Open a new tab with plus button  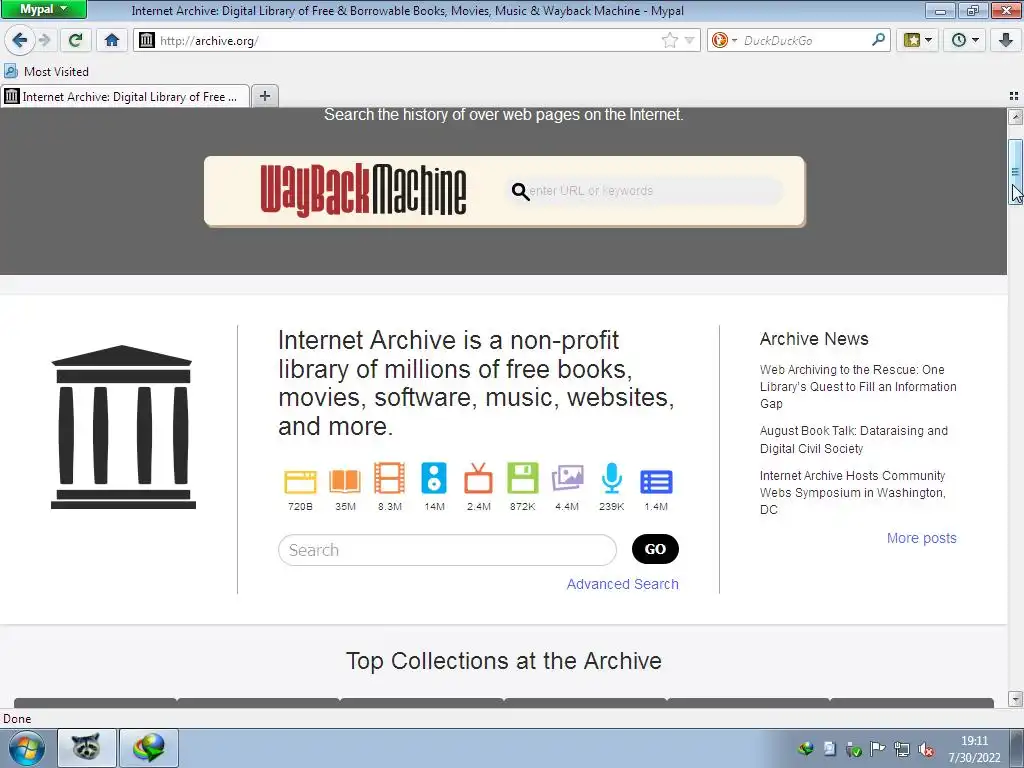coord(264,97)
